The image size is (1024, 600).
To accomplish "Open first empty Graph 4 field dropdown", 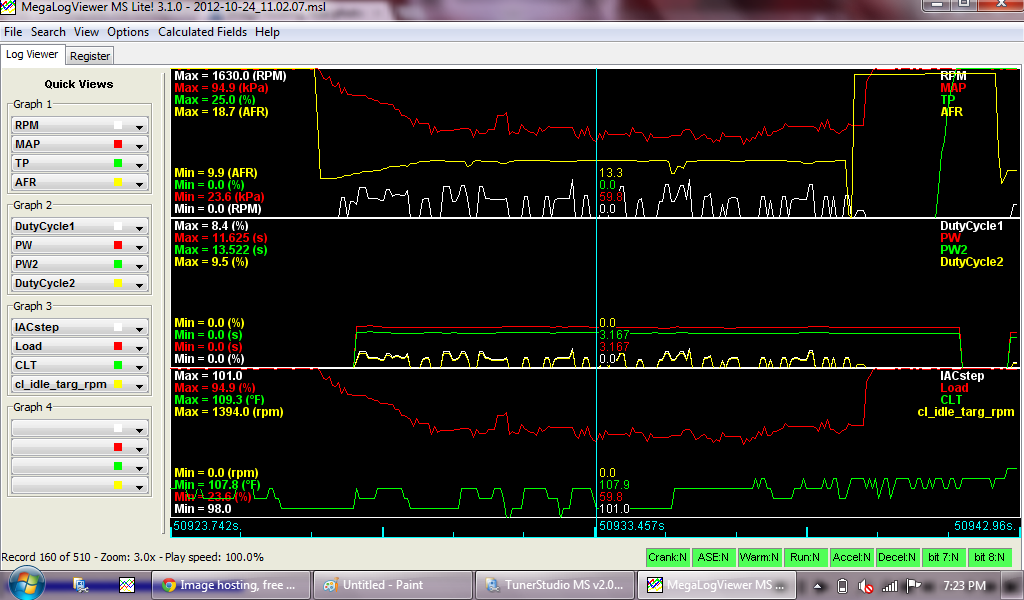I will tap(139, 429).
